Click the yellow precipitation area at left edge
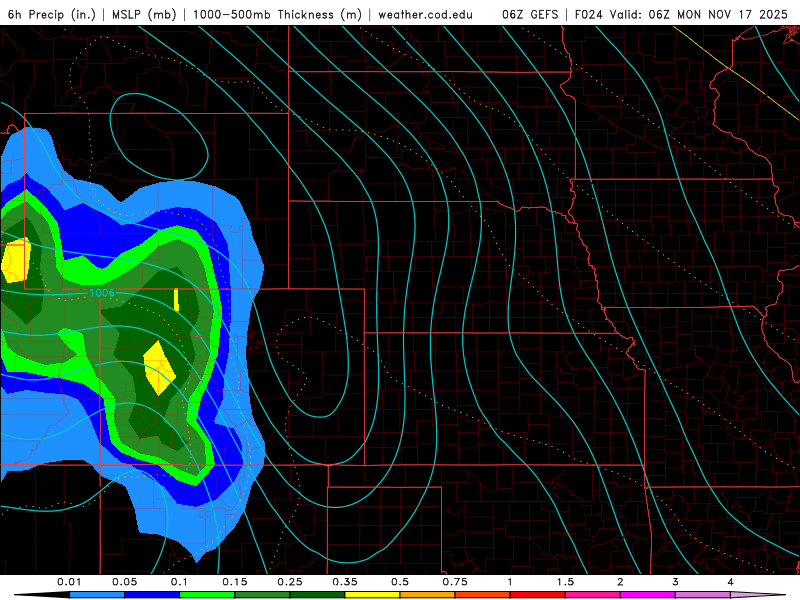 point(16,261)
